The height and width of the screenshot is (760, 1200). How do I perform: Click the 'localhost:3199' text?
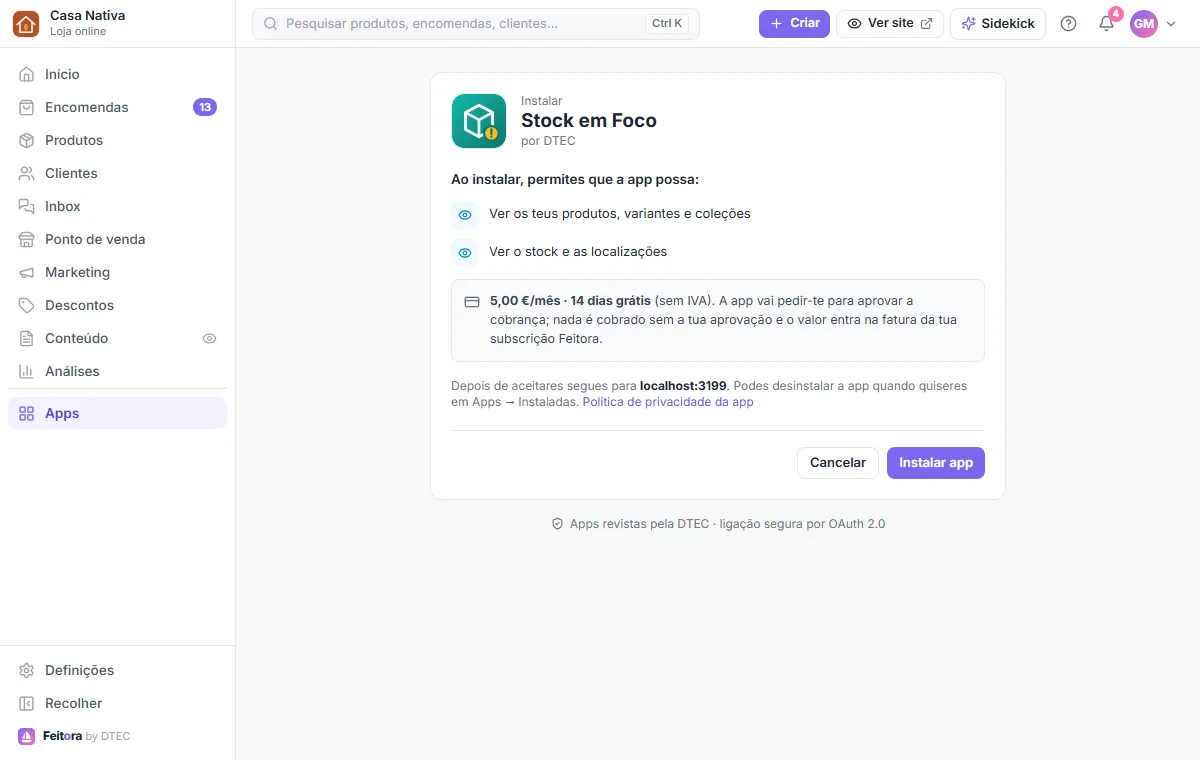tap(683, 386)
